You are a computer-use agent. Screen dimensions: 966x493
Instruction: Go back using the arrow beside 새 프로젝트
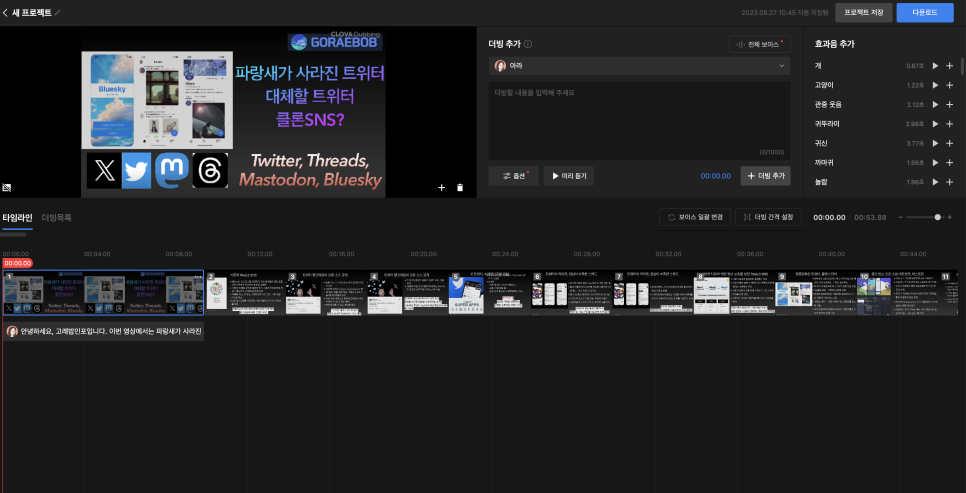coord(5,12)
